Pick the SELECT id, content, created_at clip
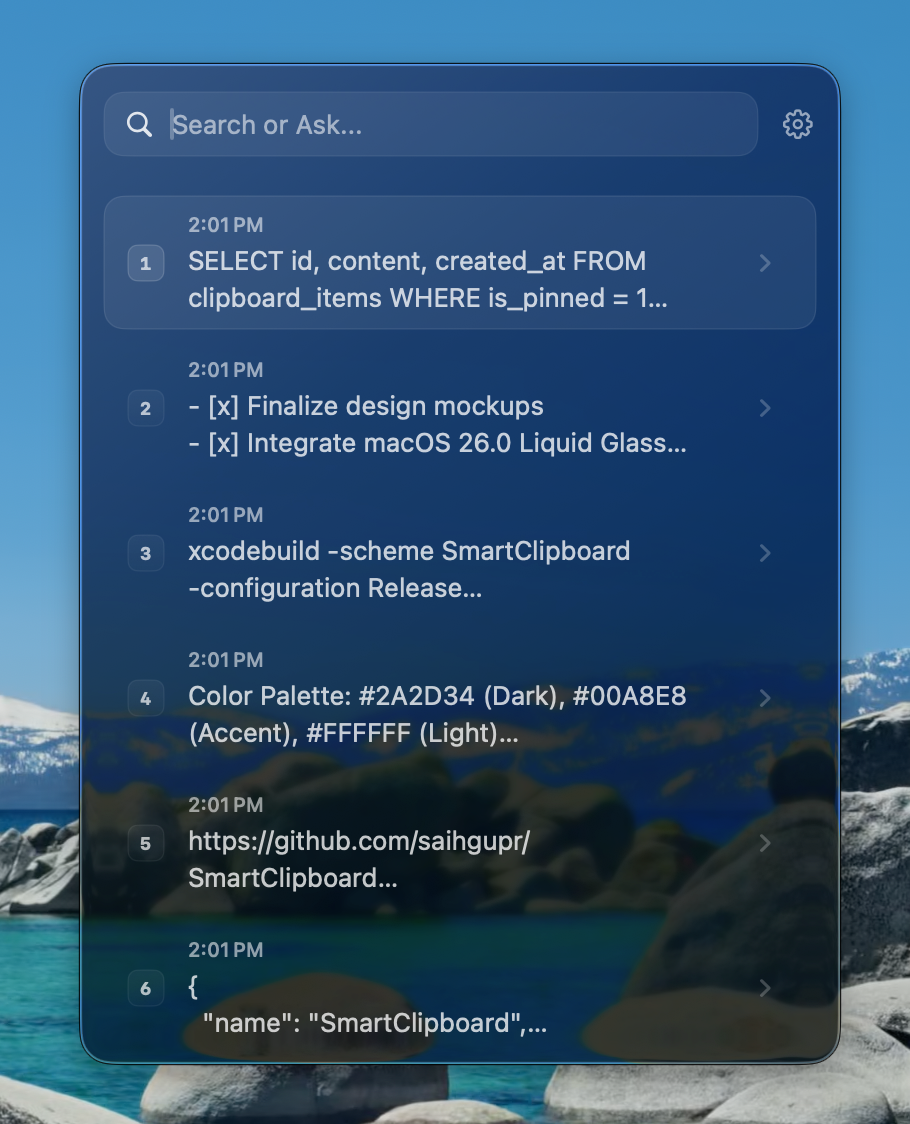 coord(460,262)
